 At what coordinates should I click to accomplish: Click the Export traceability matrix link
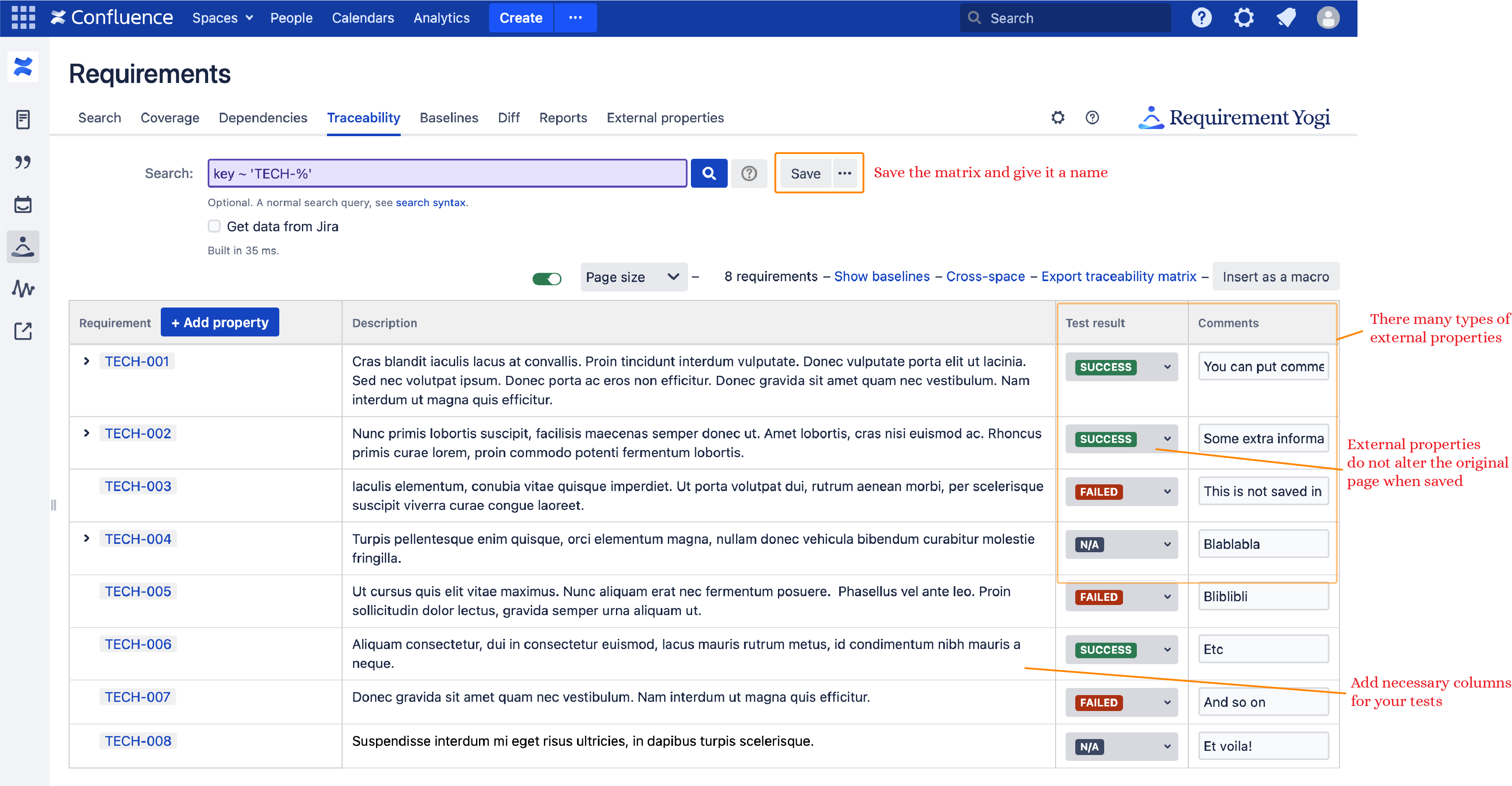[1118, 276]
